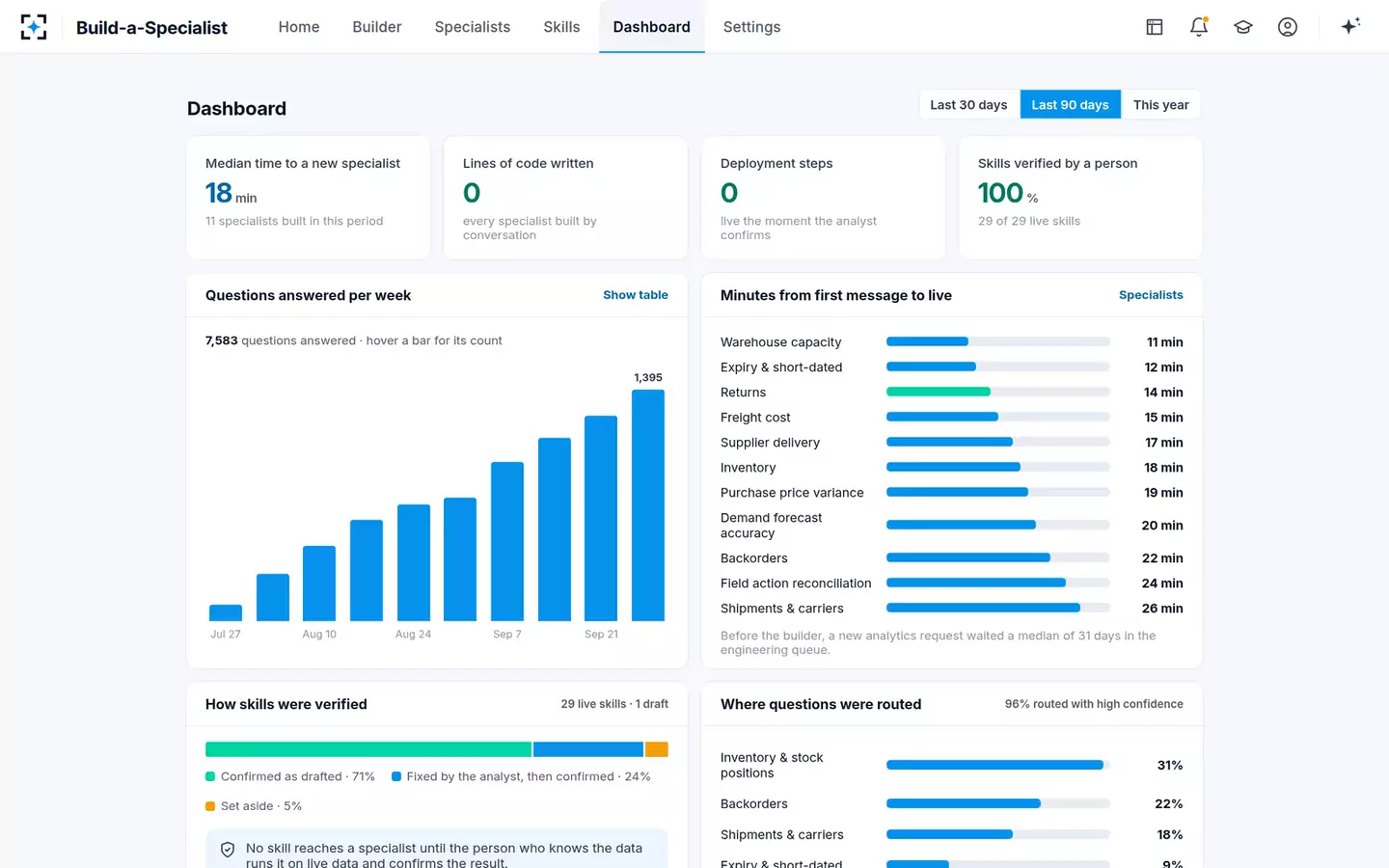The image size is (1389, 868).
Task: Select the Dashboard tab
Action: 652,27
